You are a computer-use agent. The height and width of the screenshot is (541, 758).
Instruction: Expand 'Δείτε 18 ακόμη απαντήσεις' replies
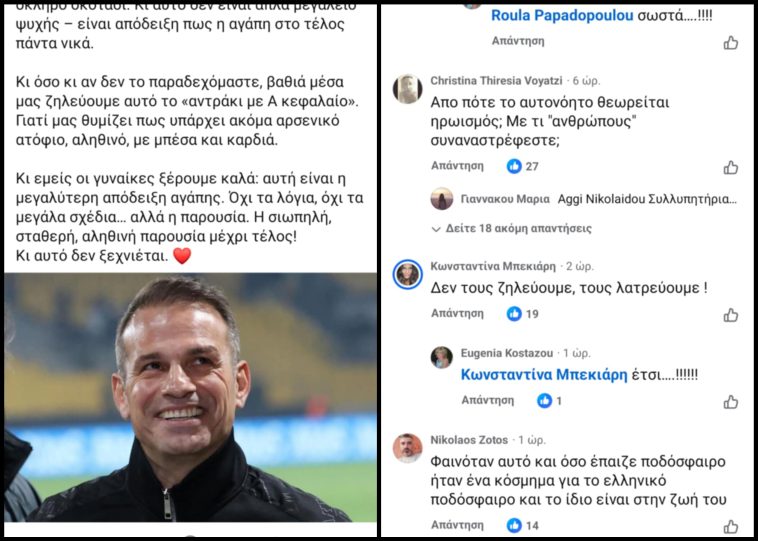click(510, 228)
